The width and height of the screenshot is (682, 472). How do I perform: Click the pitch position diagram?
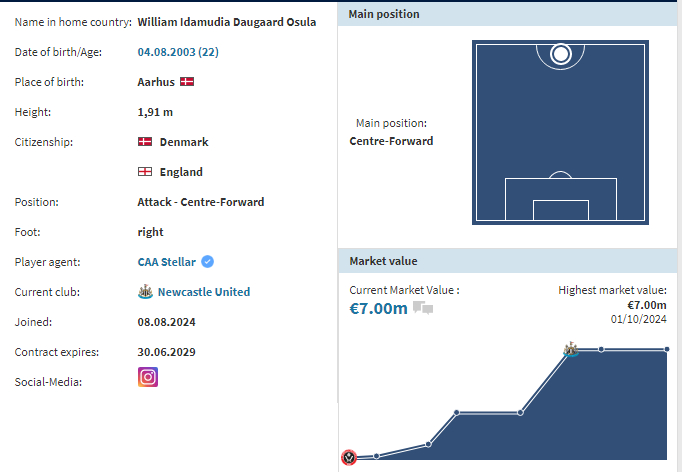560,133
